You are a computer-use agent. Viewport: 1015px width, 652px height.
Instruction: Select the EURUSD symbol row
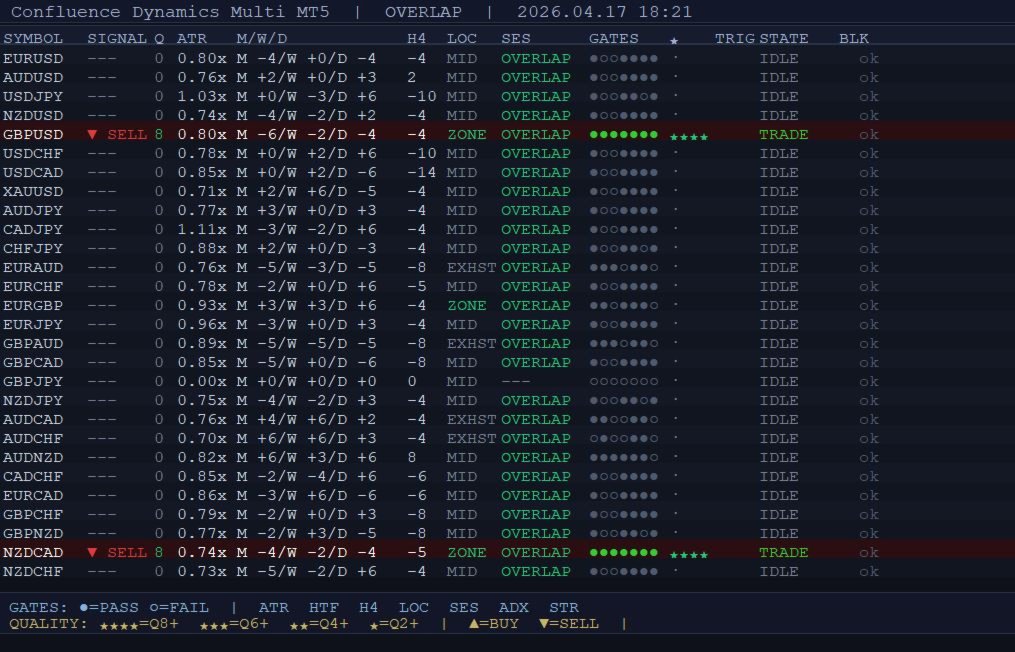tap(508, 59)
